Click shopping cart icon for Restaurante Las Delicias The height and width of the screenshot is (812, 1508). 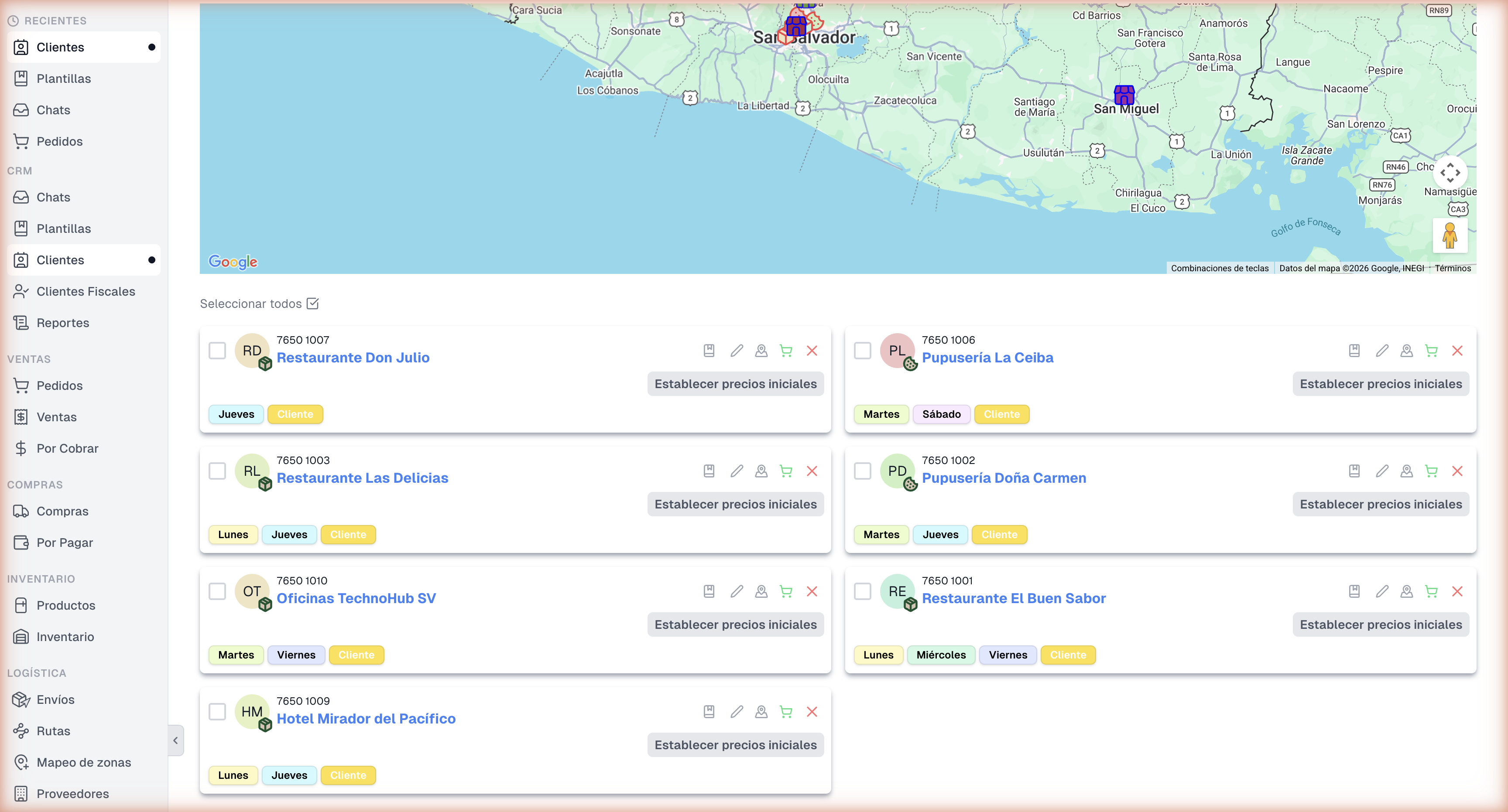785,471
